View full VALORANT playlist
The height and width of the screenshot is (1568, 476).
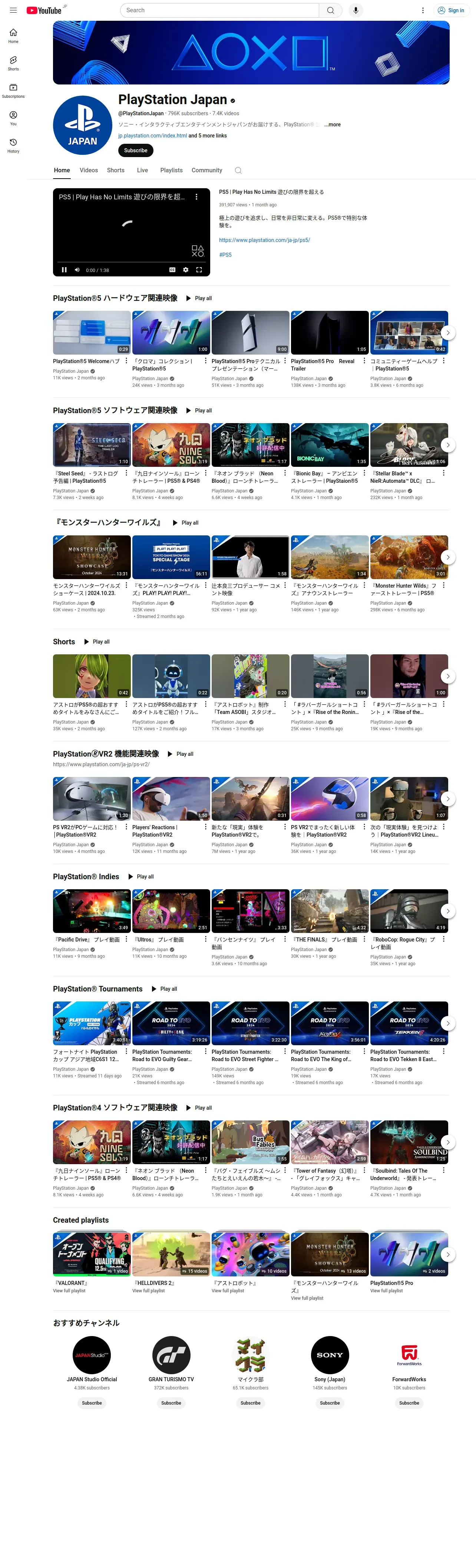[x=69, y=1290]
